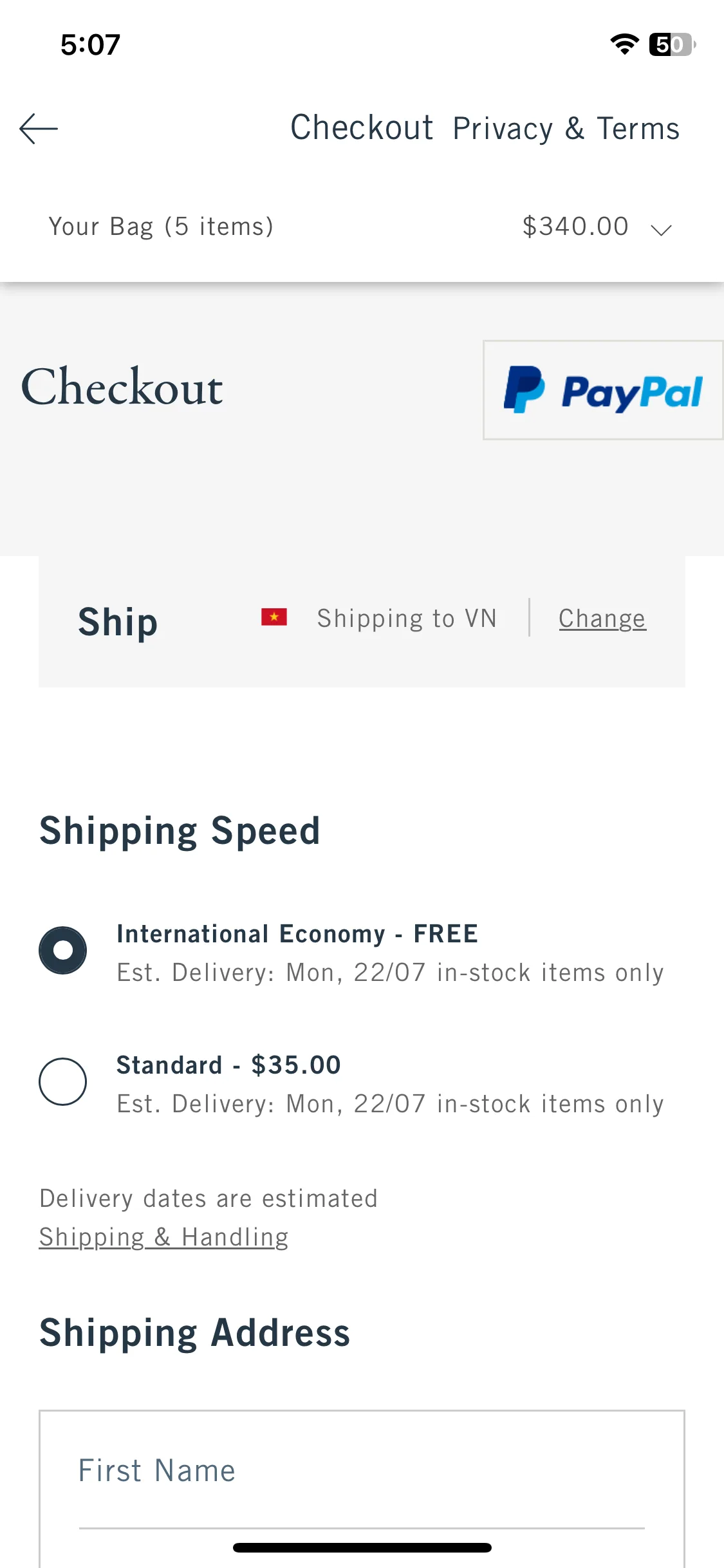
Task: Tap the International Economy delivery estimate text
Action: point(390,973)
